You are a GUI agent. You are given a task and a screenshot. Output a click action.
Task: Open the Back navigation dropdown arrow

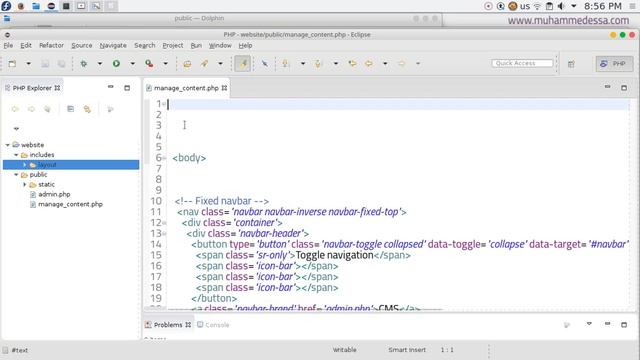385,64
